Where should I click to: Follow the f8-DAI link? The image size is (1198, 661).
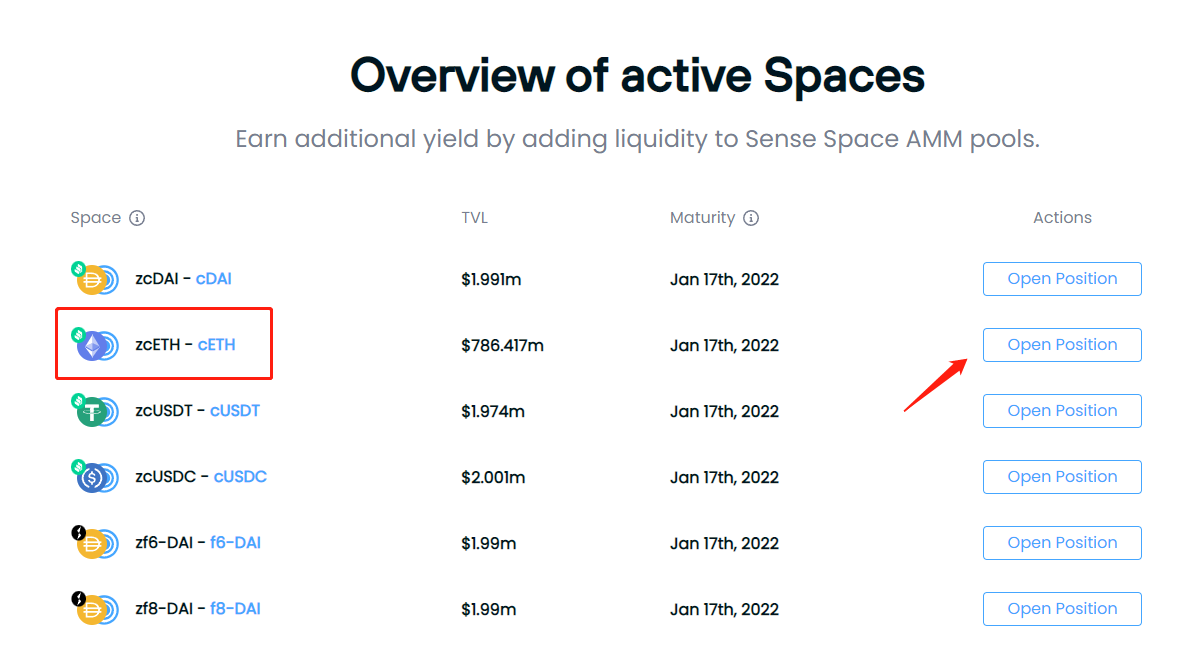(235, 609)
